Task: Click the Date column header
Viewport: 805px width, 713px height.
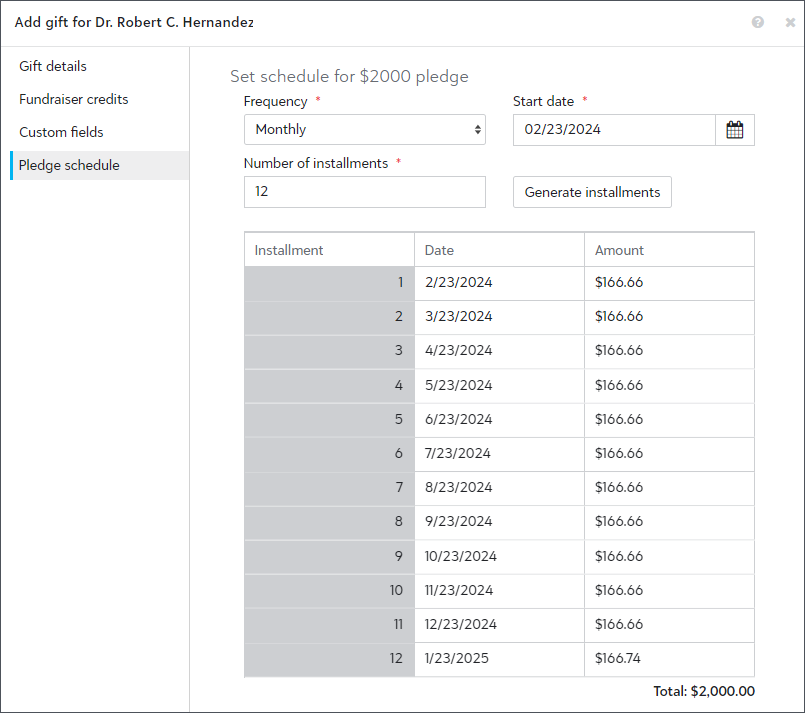Action: 498,250
